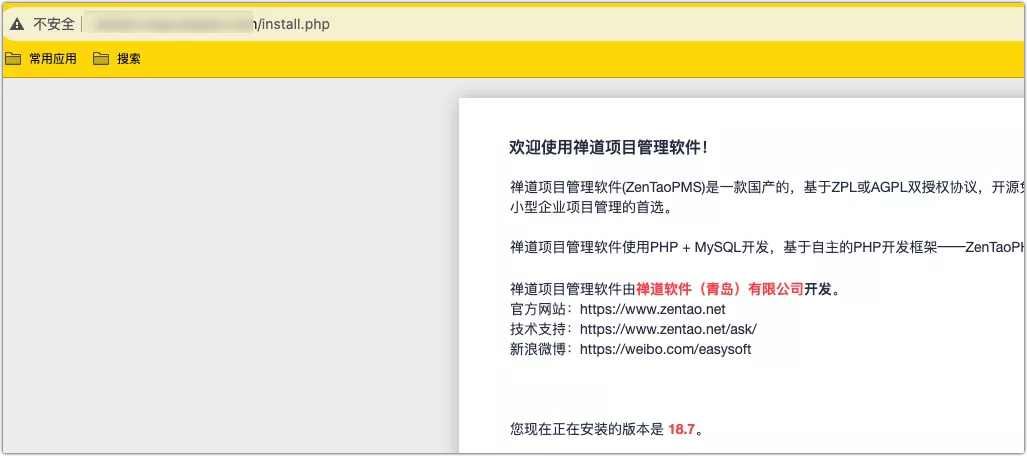This screenshot has width=1027, height=456.
Task: Click the folder icon beside 常用应用
Action: point(13,59)
